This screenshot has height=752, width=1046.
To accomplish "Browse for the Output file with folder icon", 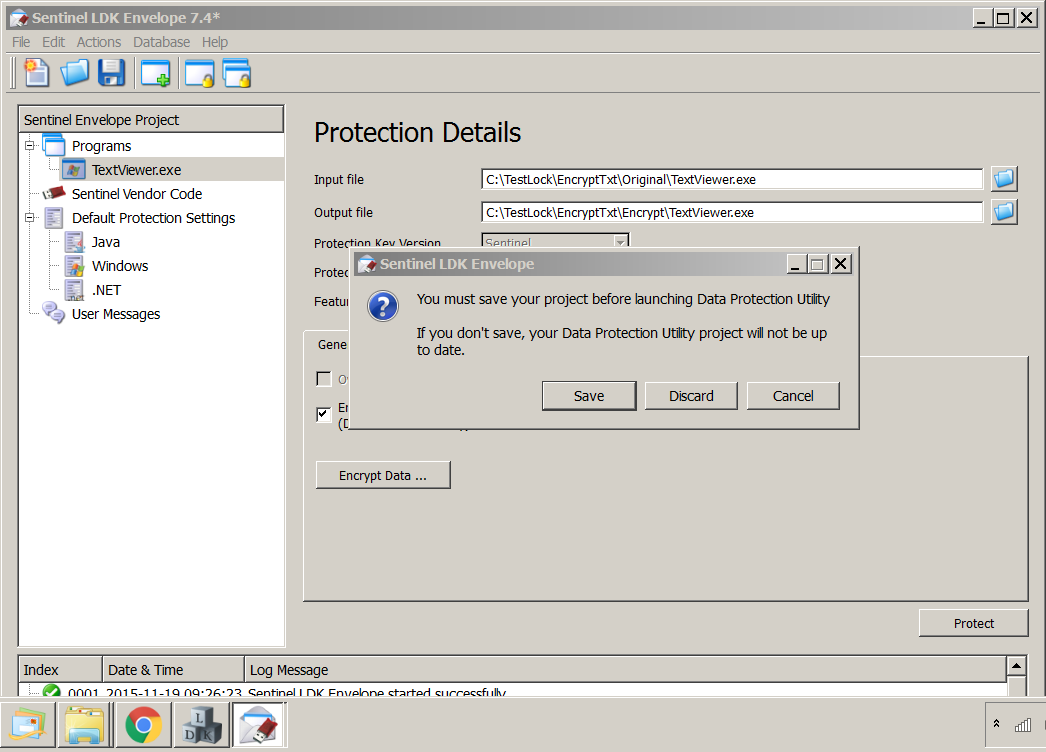I will point(1004,211).
